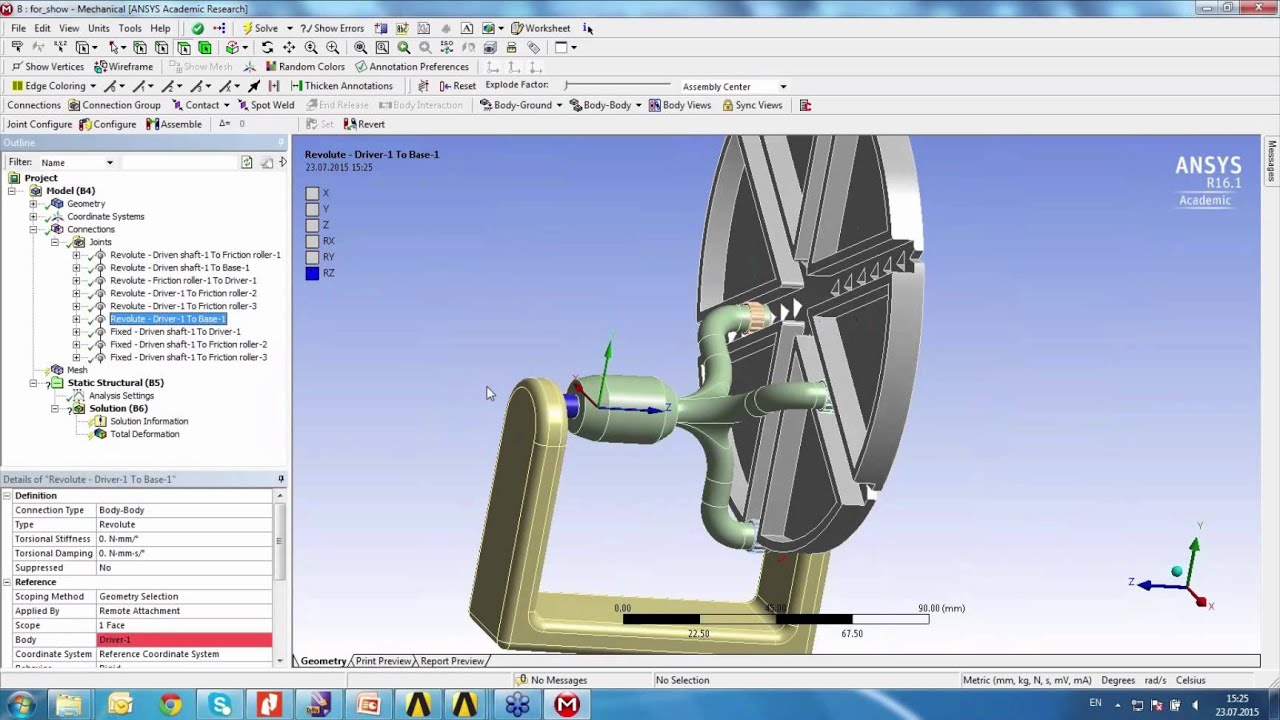Click the Zoom tool icon beside Pan
This screenshot has width=1280, height=720.
[x=311, y=47]
